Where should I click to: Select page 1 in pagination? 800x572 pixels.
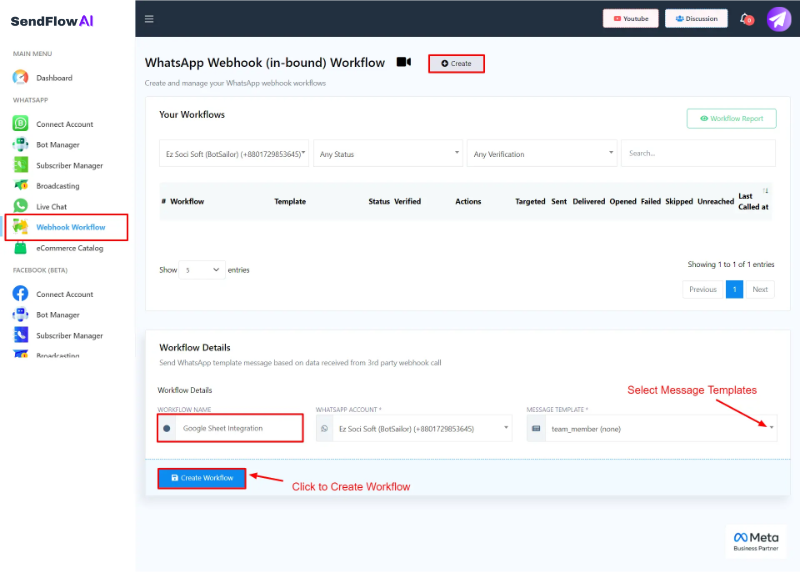tap(734, 289)
